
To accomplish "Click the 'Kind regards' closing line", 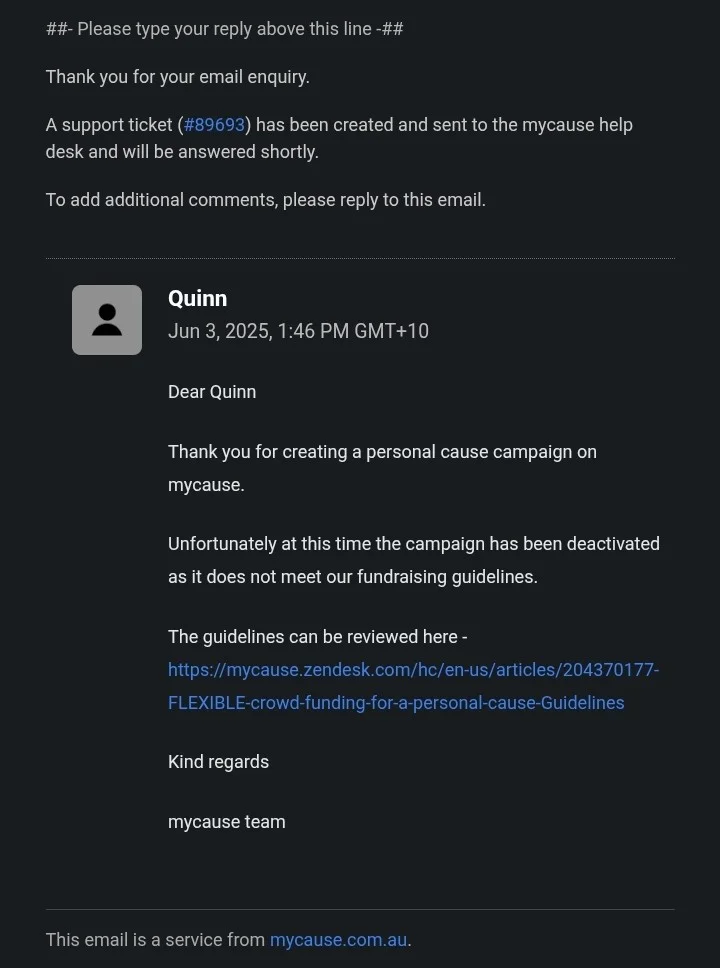I will (218, 762).
